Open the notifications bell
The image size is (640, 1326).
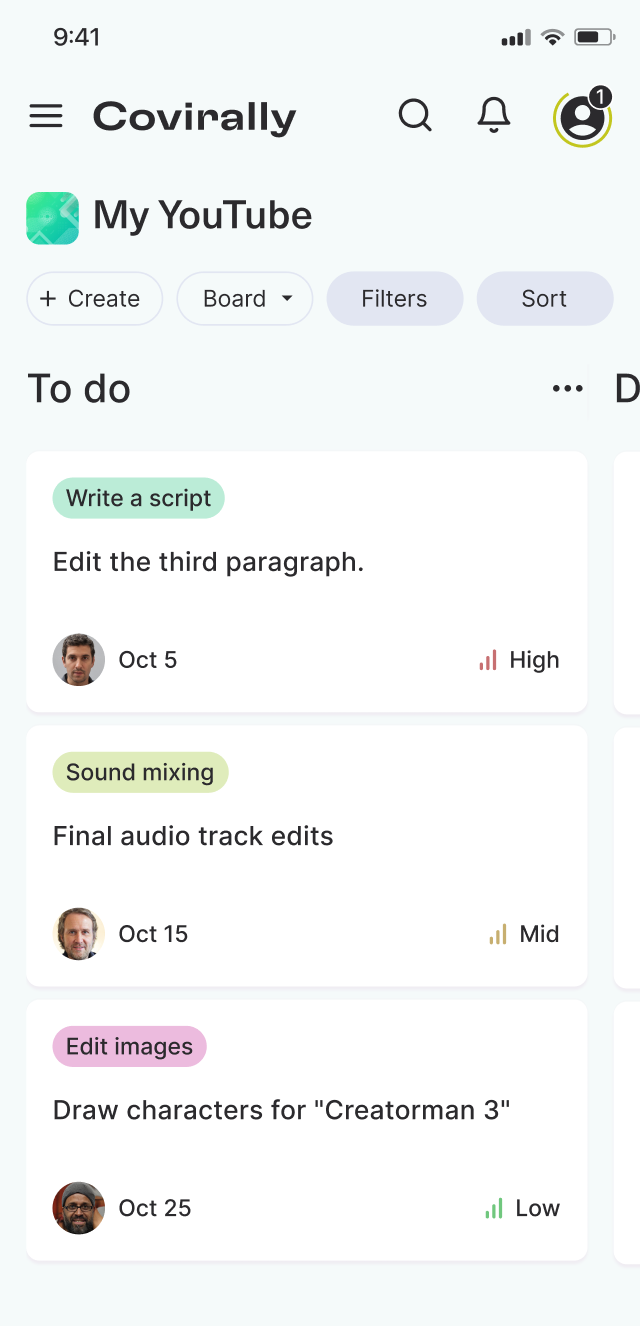click(x=494, y=116)
